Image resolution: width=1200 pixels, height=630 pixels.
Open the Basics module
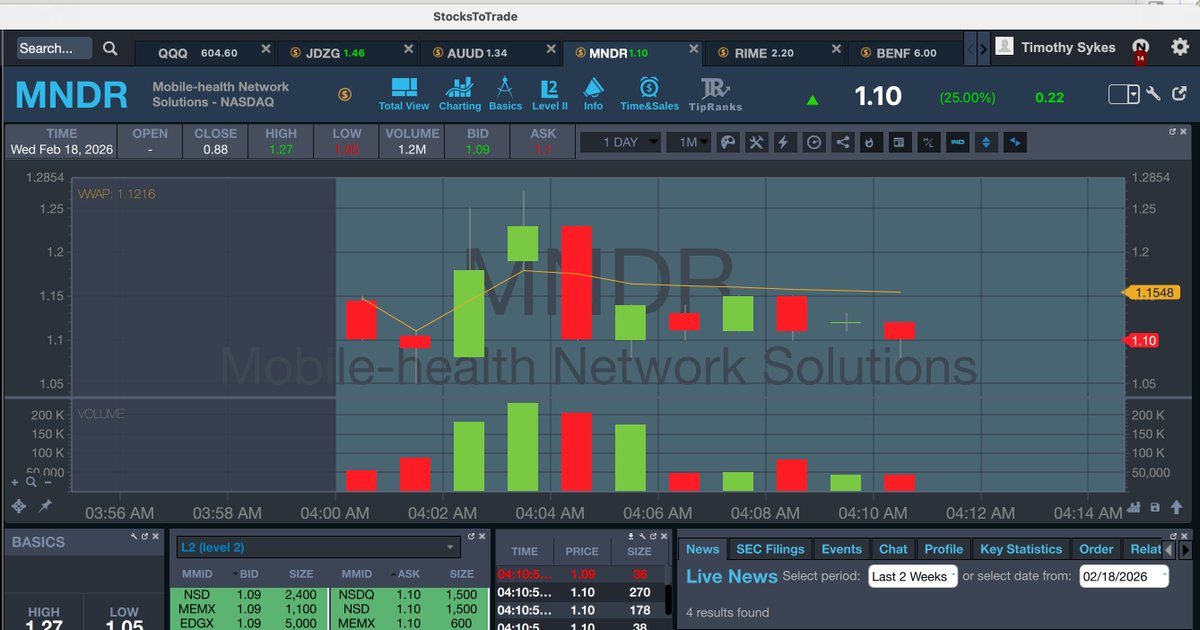point(505,94)
